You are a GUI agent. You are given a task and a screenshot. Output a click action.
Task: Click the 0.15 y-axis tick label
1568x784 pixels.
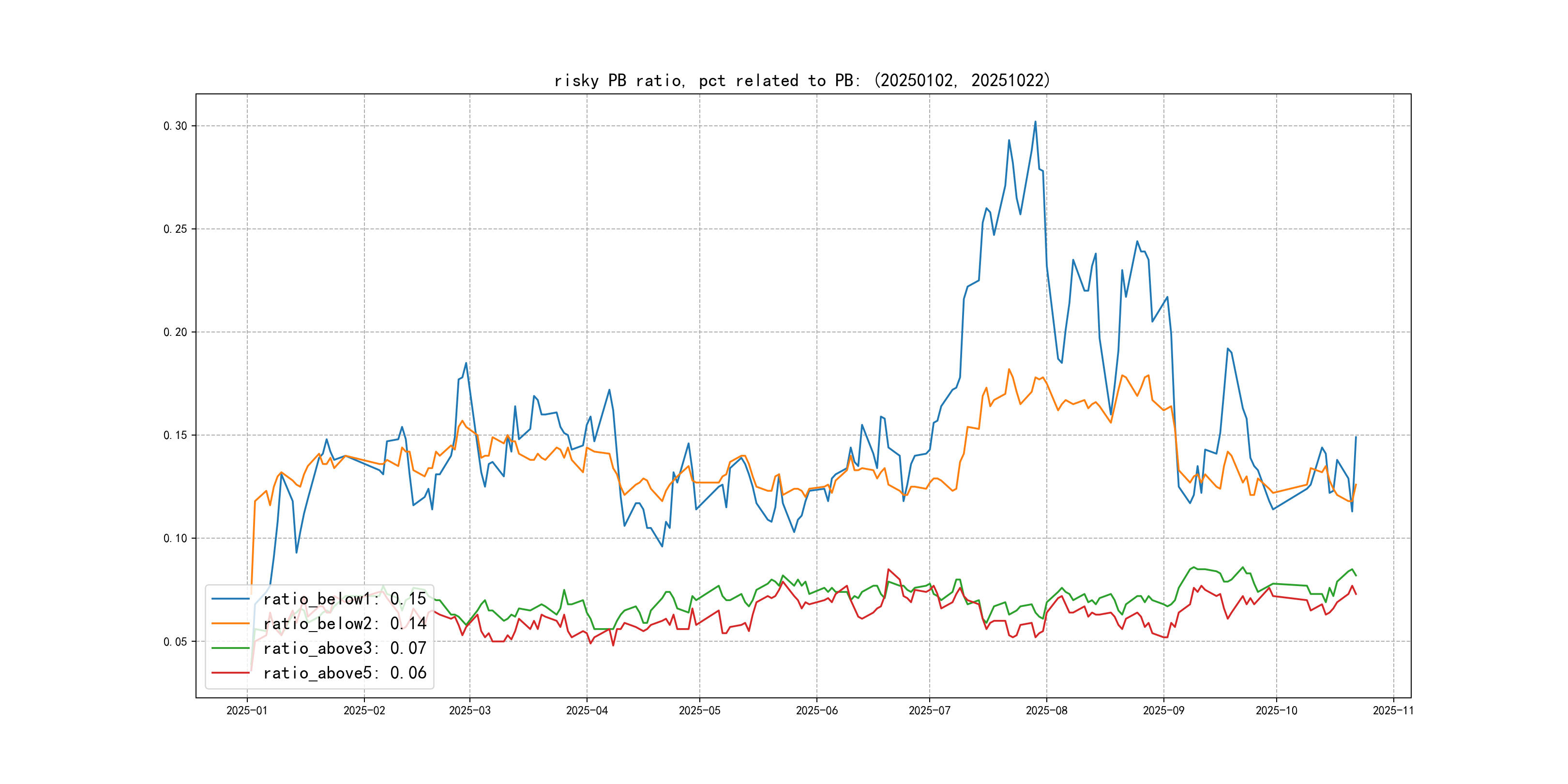click(175, 435)
